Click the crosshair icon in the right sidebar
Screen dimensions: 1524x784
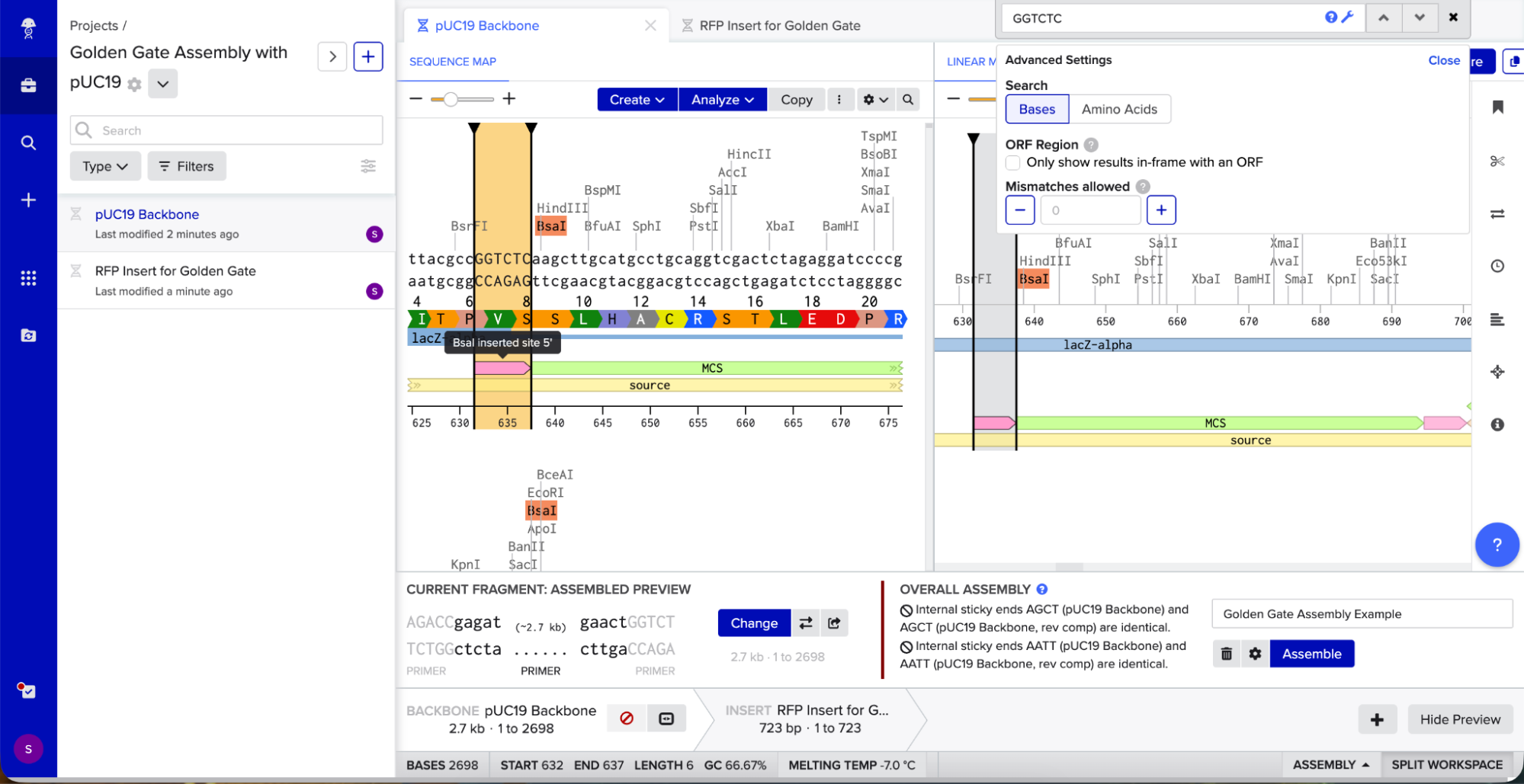(1497, 372)
